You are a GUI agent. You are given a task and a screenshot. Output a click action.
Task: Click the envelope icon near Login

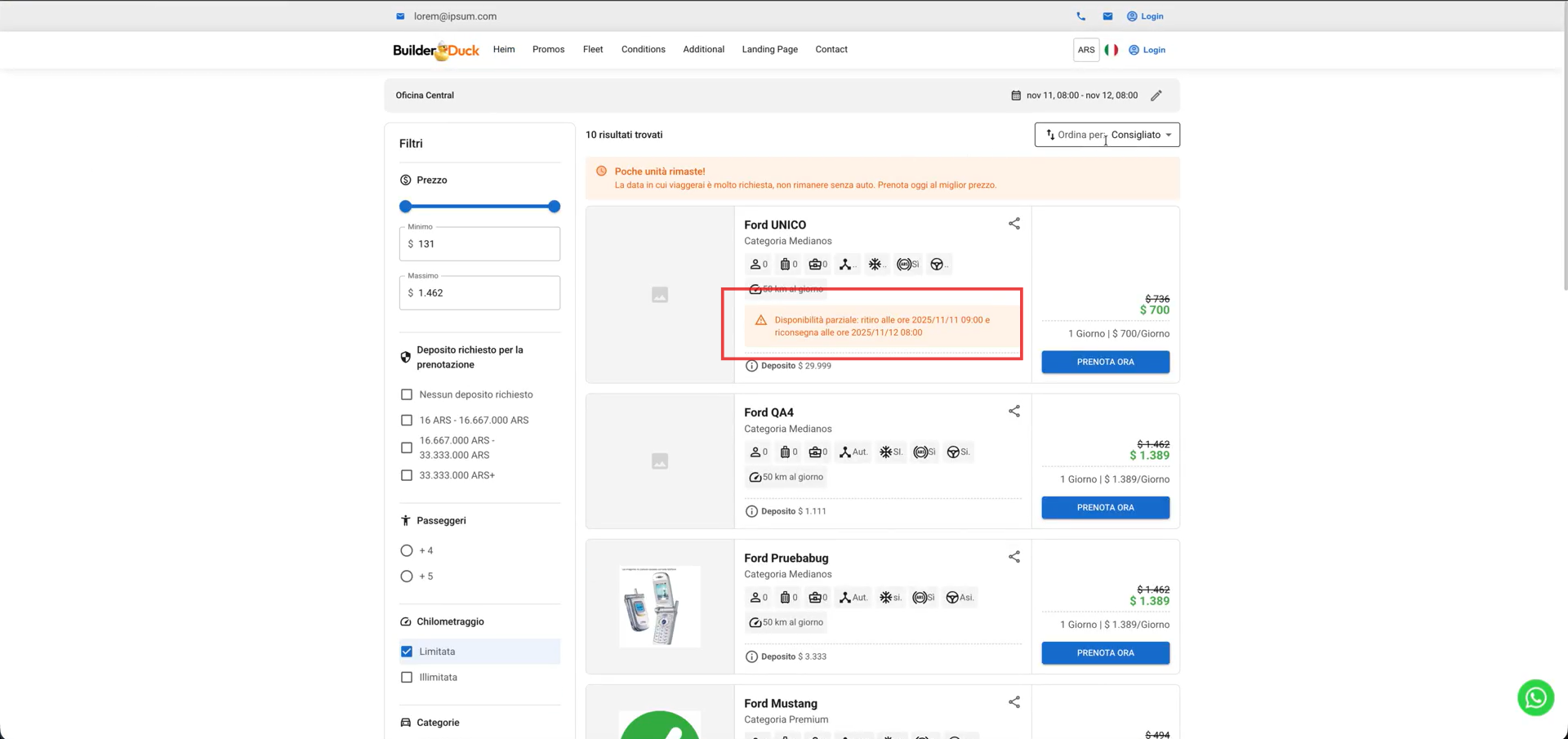(1107, 16)
